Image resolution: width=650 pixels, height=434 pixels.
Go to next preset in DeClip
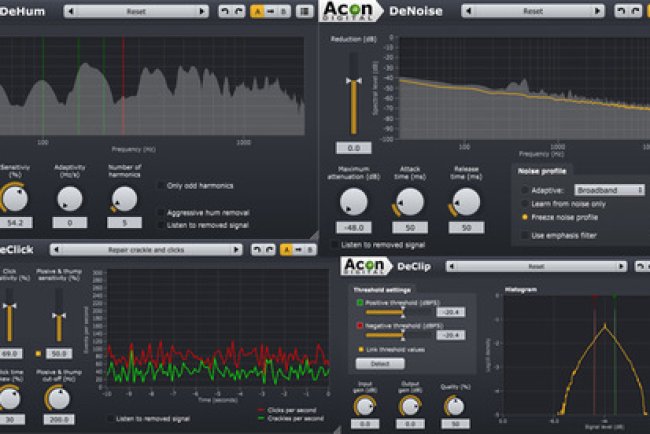pos(621,266)
